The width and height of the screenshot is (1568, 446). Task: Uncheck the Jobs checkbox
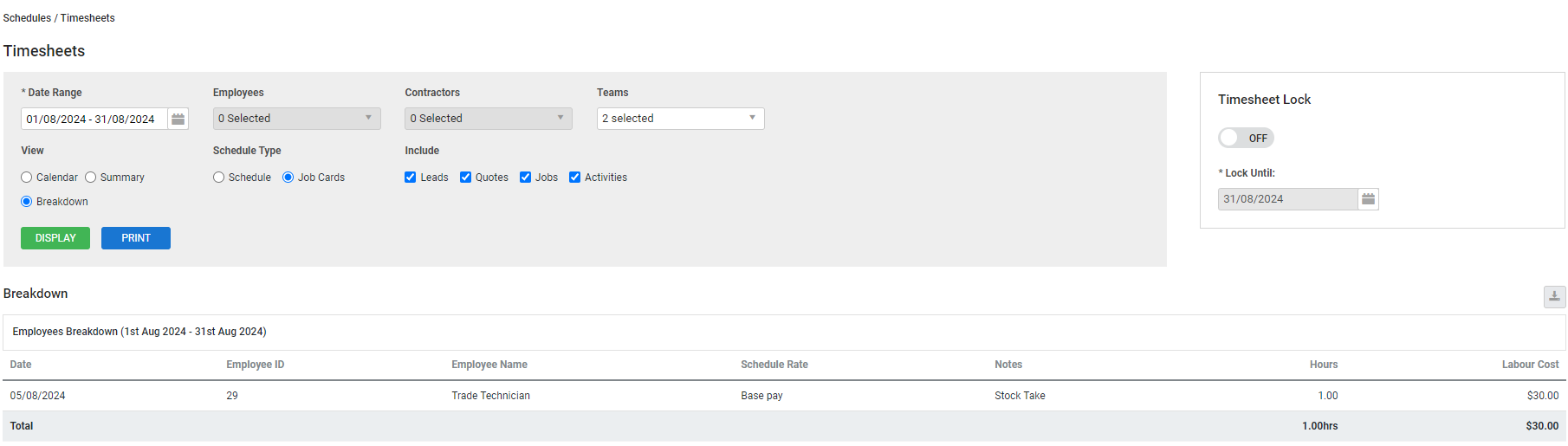click(525, 178)
